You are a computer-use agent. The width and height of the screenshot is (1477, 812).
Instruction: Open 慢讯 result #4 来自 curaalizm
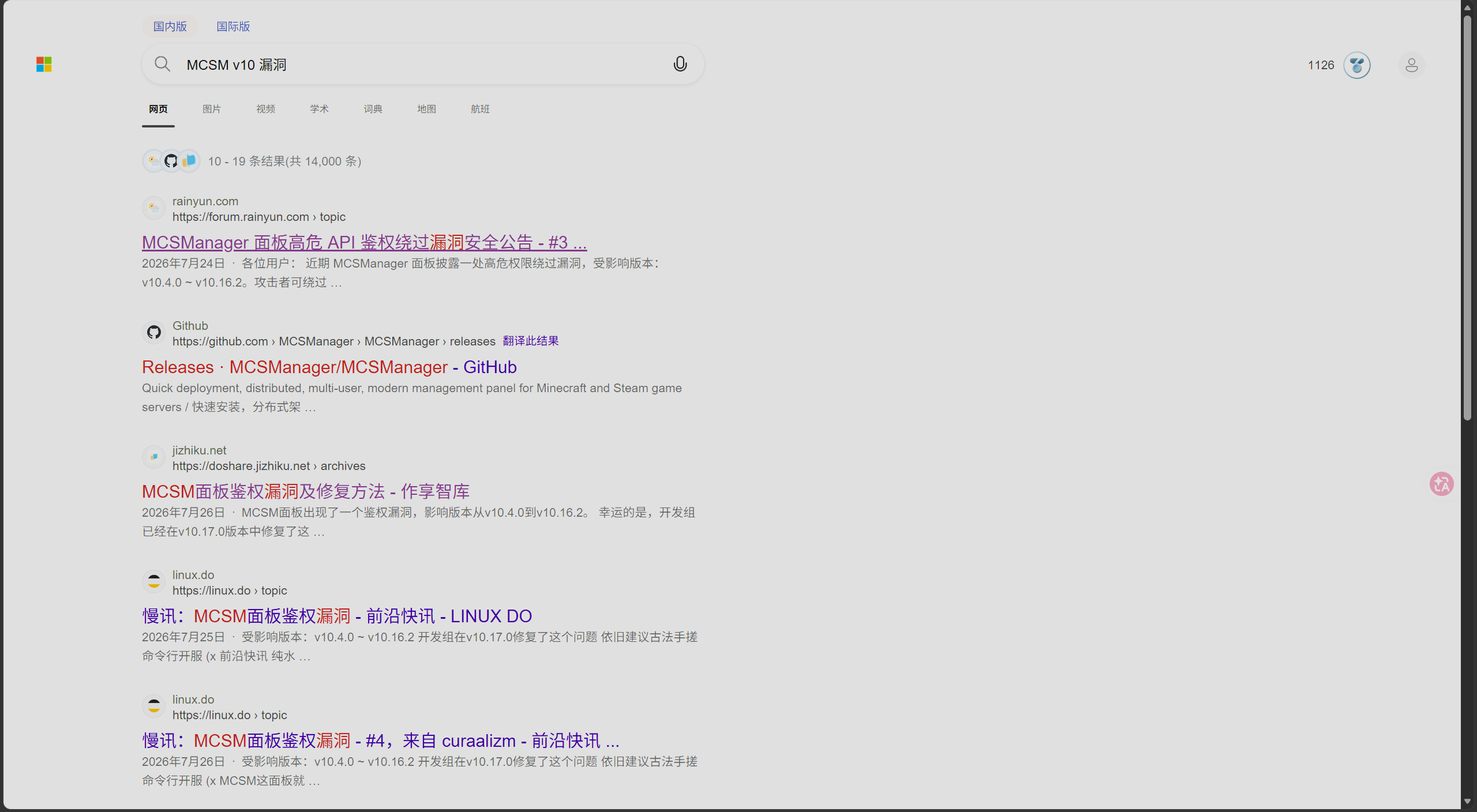pyautogui.click(x=381, y=740)
